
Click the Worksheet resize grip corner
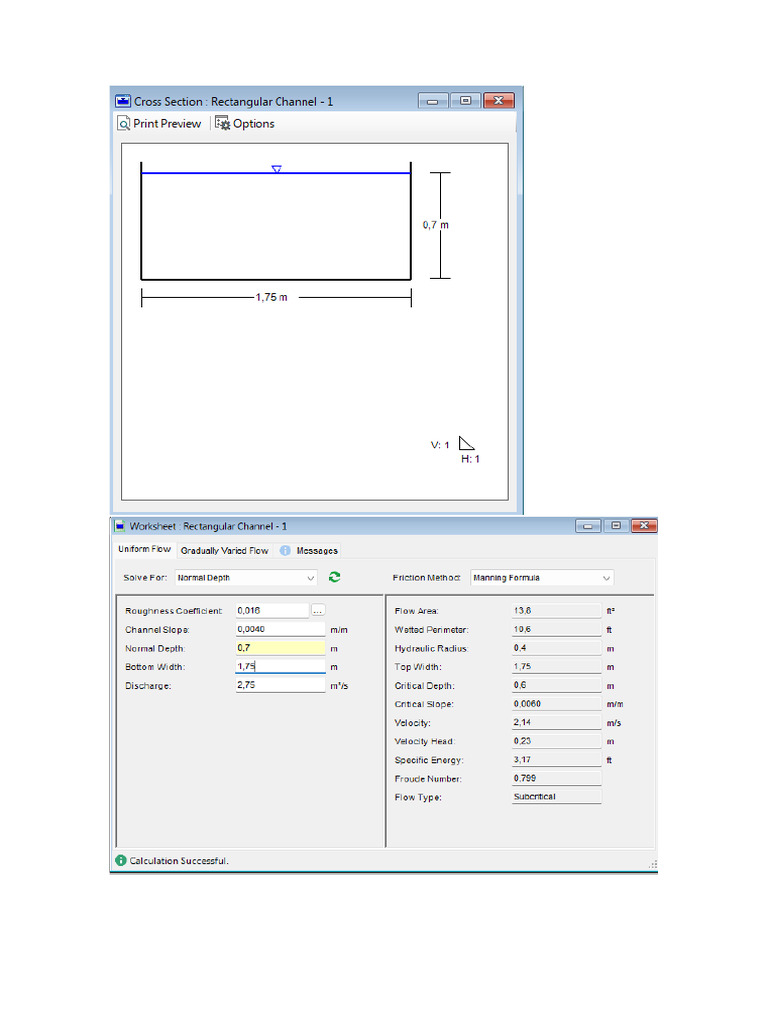tap(652, 864)
